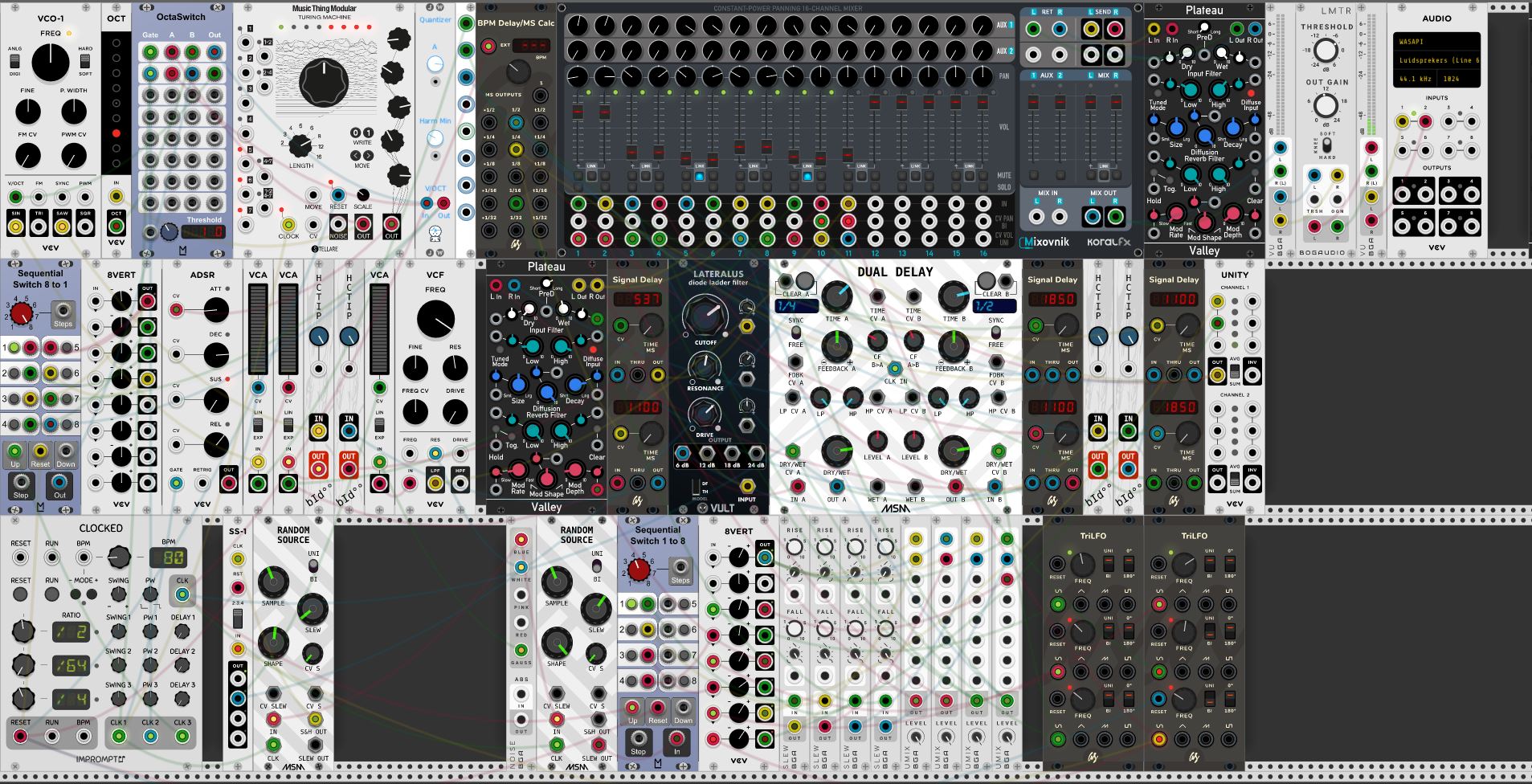Click the BPM display on Clocked
Image resolution: width=1532 pixels, height=784 pixels.
tap(169, 557)
